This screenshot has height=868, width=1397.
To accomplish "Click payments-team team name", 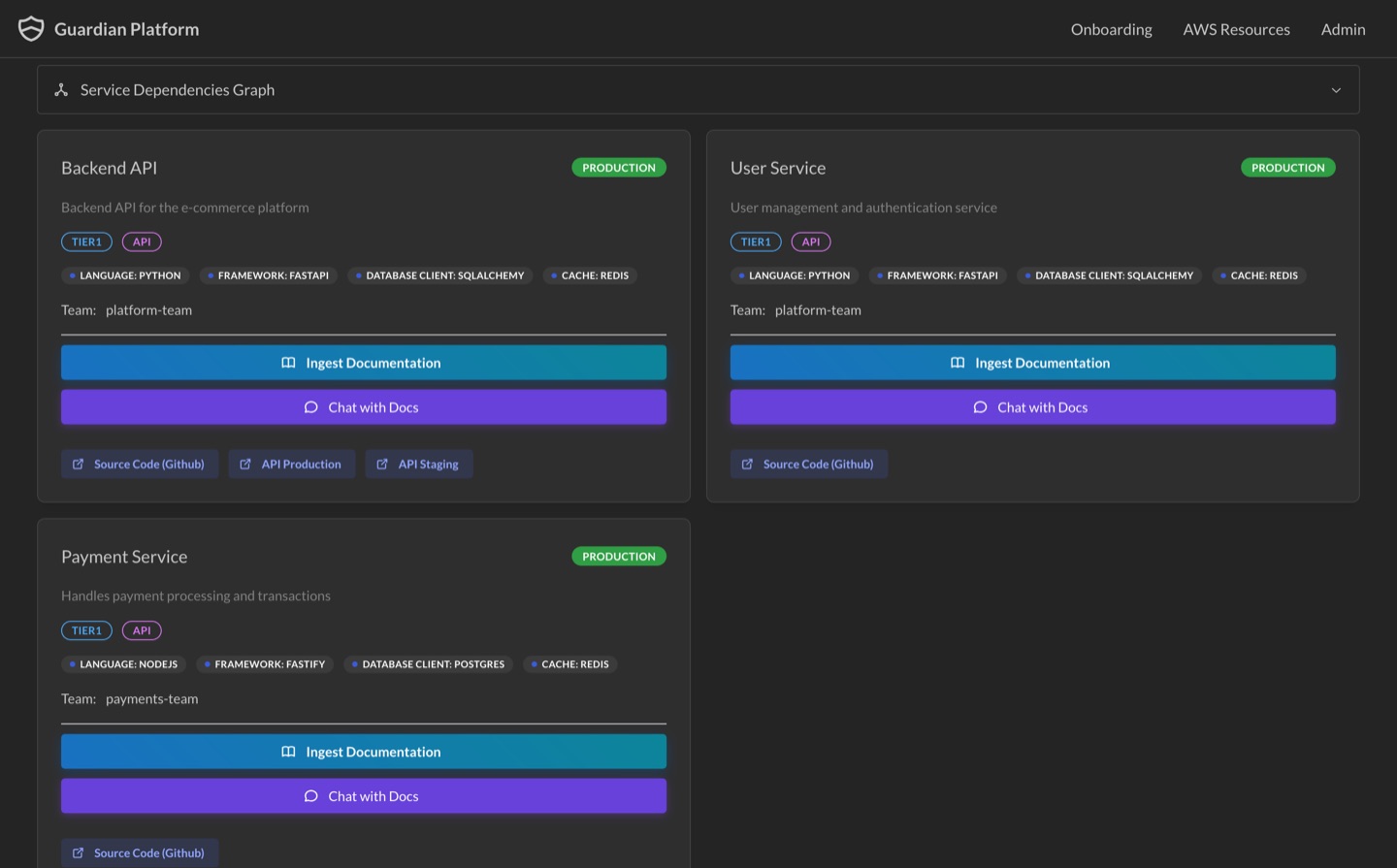I will [151, 699].
